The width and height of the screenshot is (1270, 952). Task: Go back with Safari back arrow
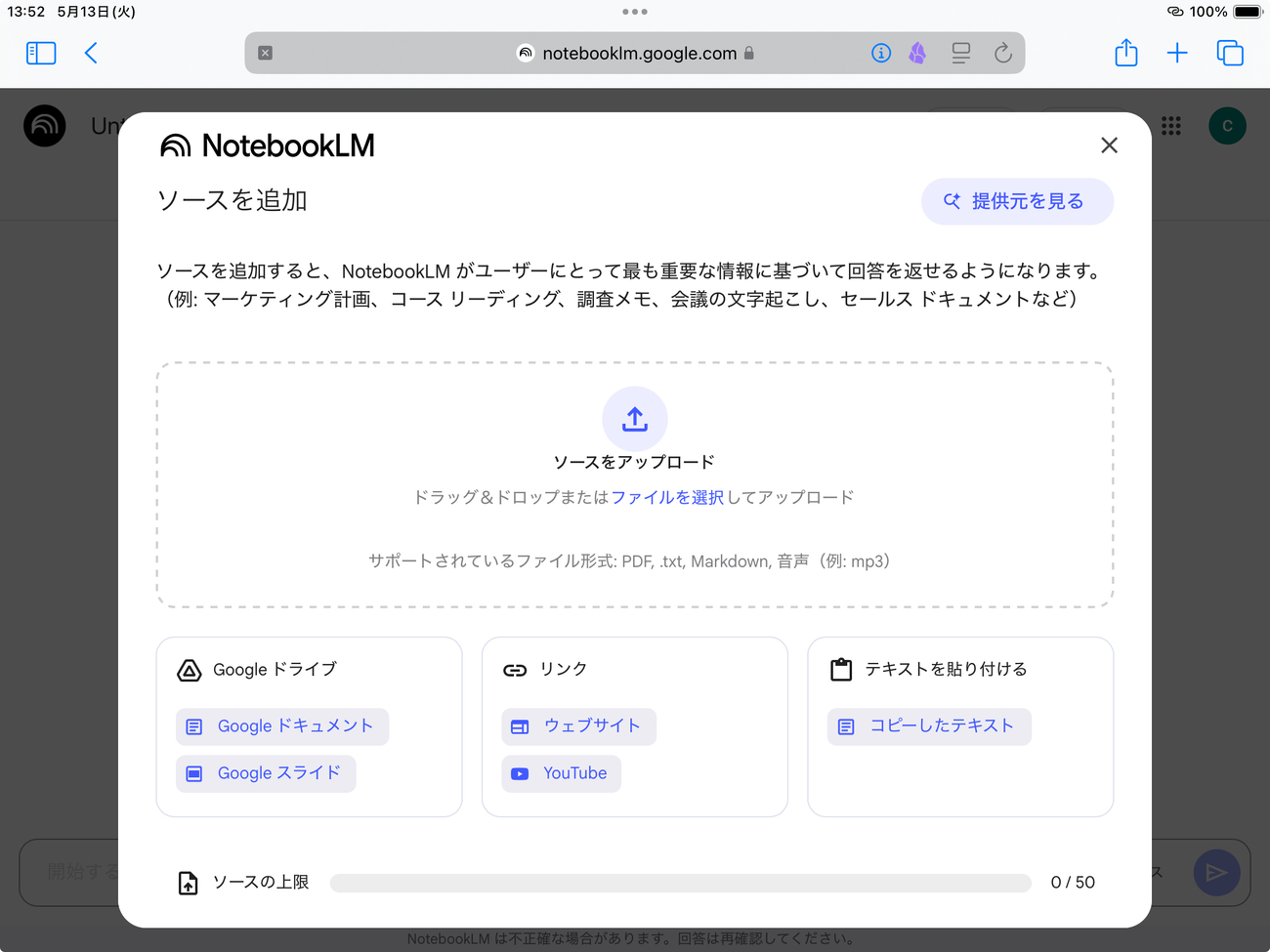point(91,53)
